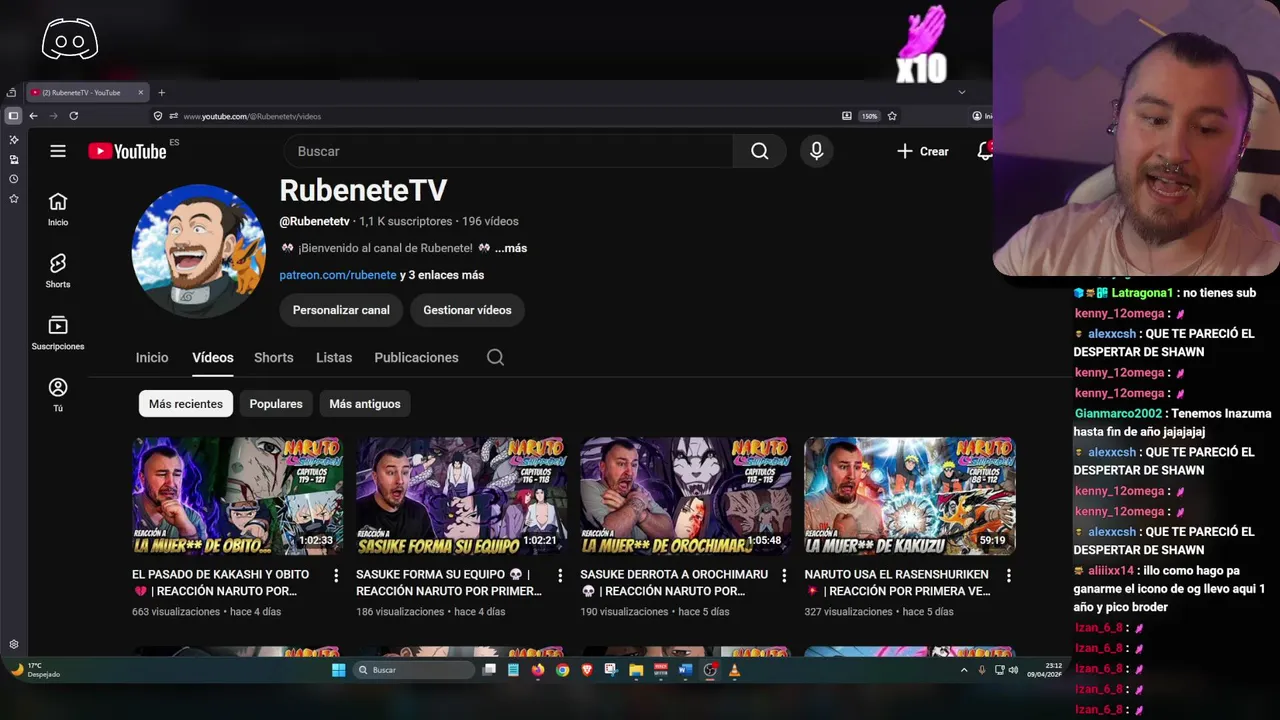Switch to the Shorts channel tab
Image resolution: width=1280 pixels, height=720 pixels.
point(274,357)
